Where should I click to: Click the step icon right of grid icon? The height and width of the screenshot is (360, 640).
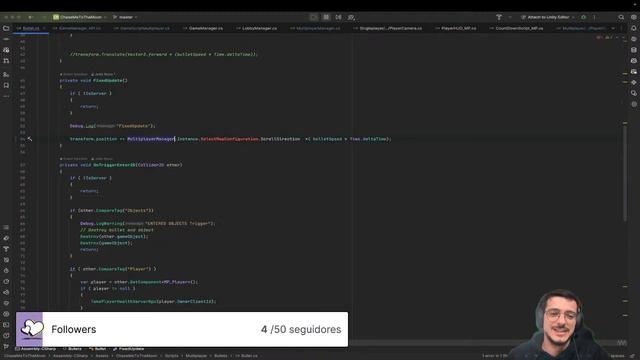[338, 17]
